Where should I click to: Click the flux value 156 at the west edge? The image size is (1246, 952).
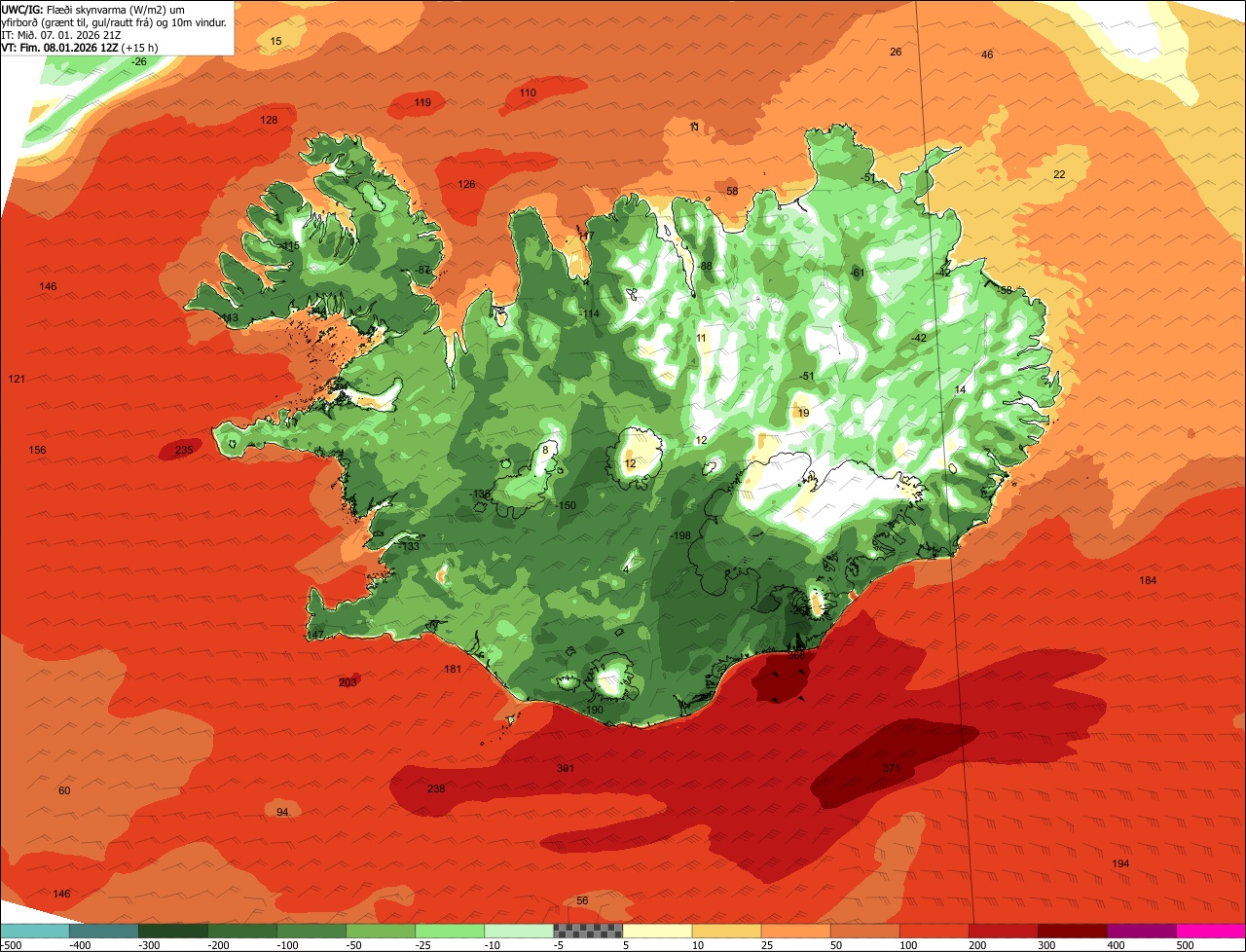pyautogui.click(x=37, y=450)
